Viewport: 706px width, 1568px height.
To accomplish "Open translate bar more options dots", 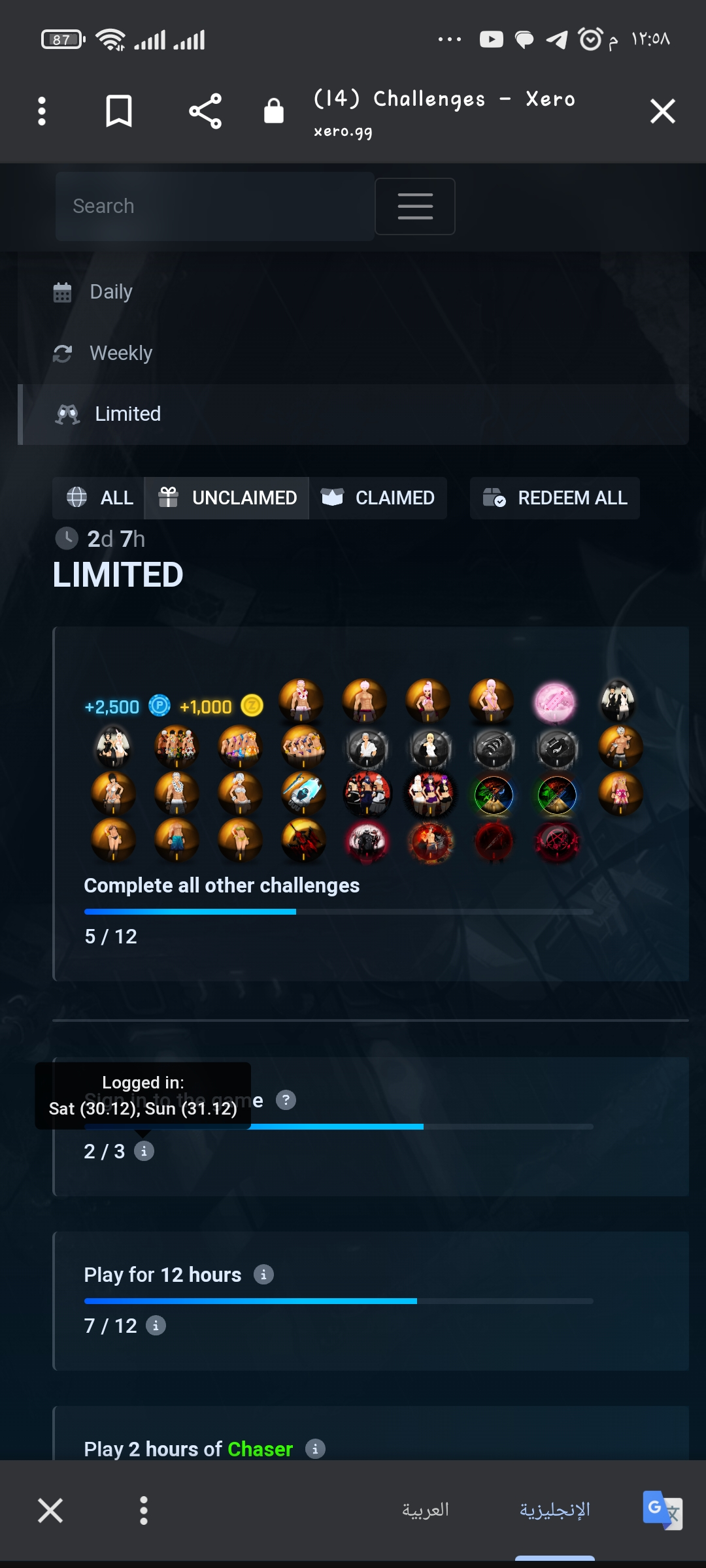I will [x=144, y=1511].
